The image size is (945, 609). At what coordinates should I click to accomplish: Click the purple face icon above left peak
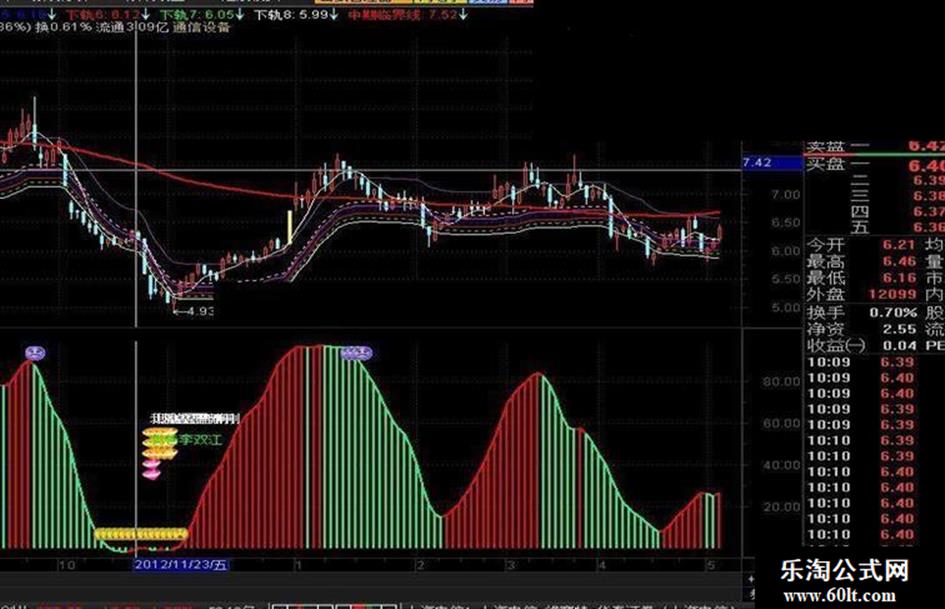[36, 353]
